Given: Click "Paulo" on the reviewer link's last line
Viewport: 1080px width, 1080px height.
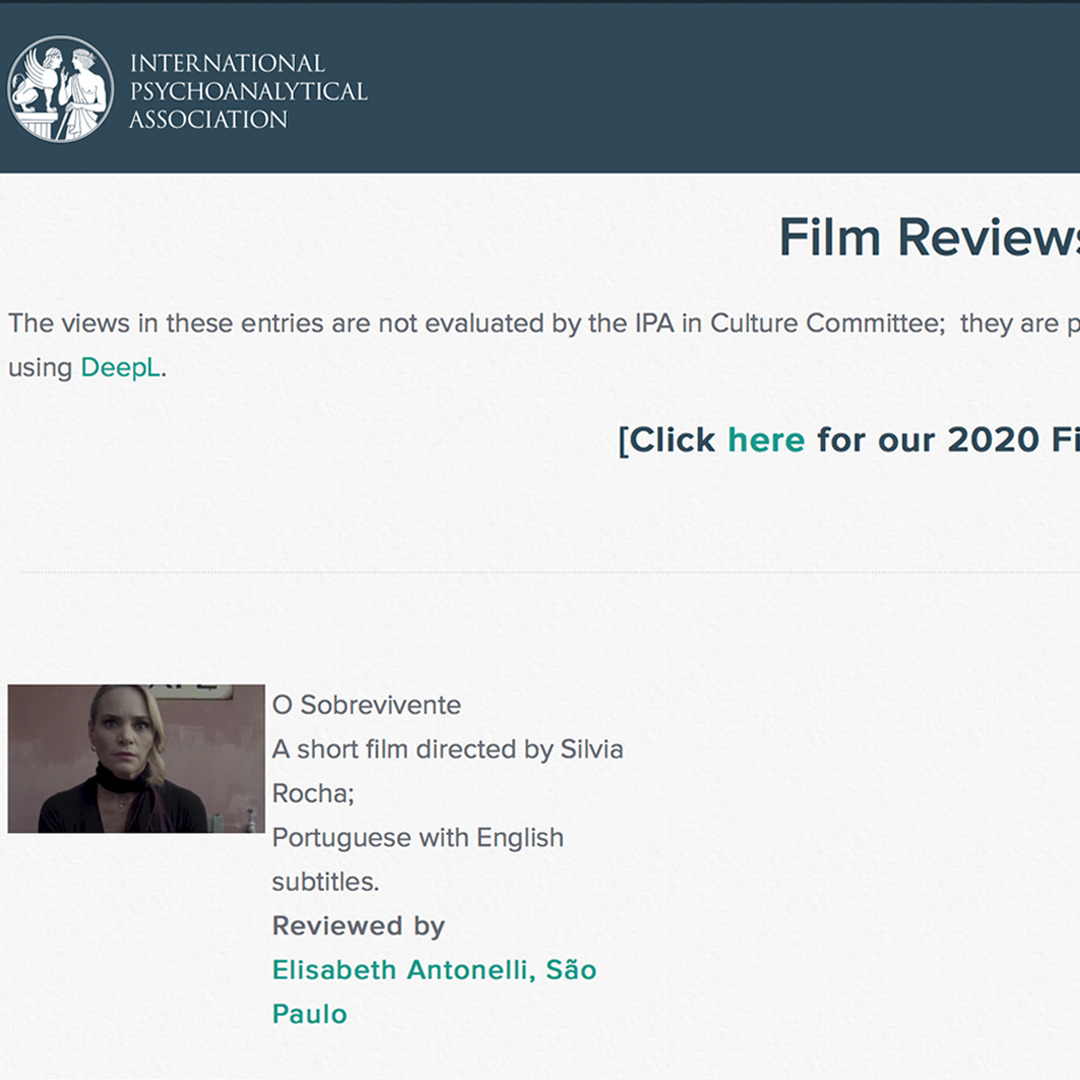Looking at the screenshot, I should [x=309, y=1014].
